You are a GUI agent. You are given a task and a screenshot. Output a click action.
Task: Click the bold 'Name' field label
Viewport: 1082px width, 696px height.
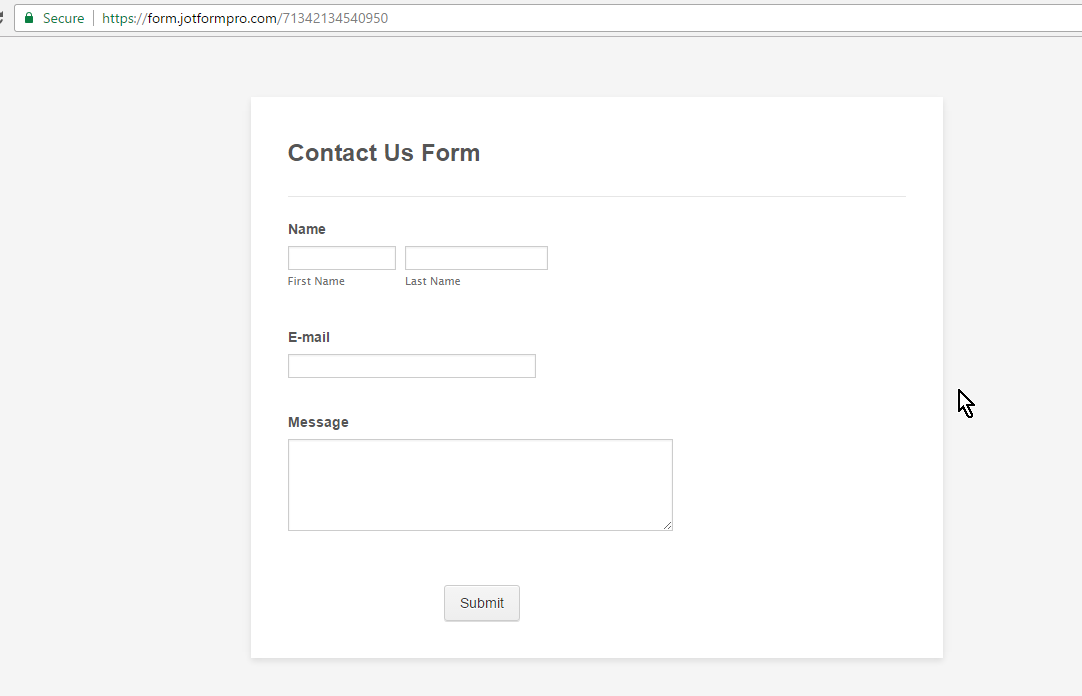[x=307, y=229]
